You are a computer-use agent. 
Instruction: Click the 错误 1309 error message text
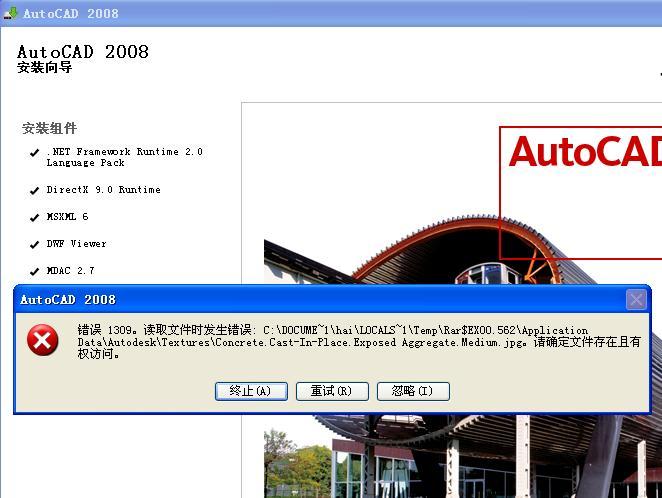point(359,342)
